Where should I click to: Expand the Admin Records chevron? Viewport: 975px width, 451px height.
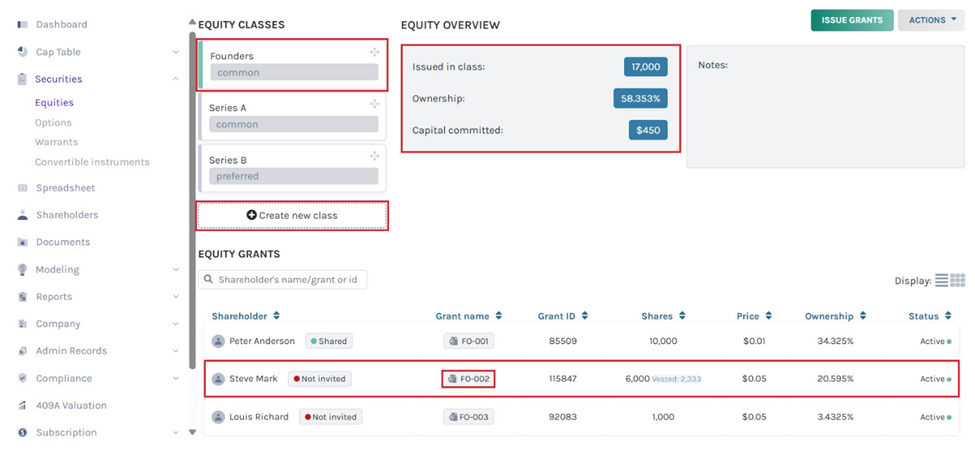[175, 351]
